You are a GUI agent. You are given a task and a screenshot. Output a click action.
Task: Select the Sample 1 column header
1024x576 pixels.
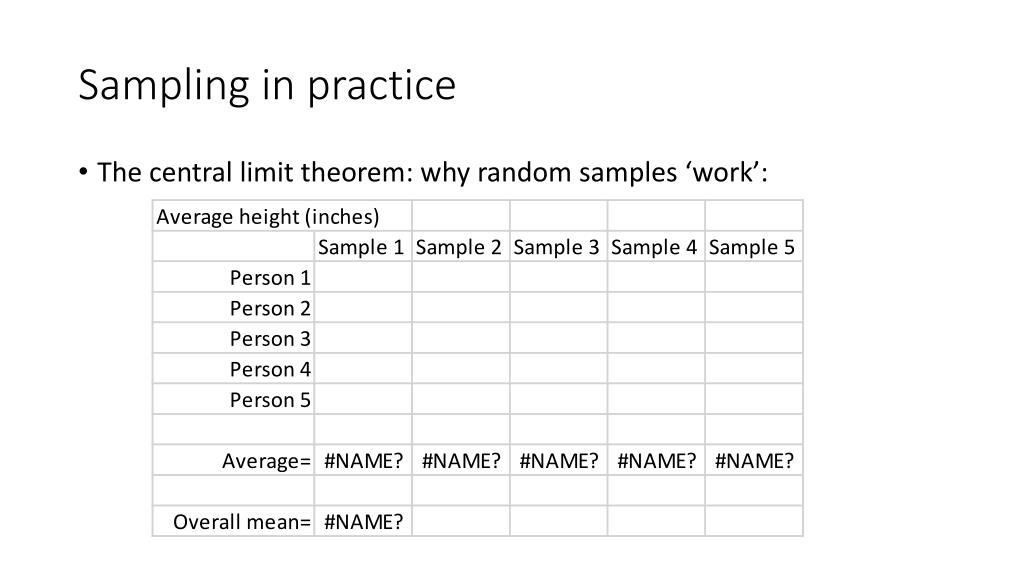click(x=363, y=247)
